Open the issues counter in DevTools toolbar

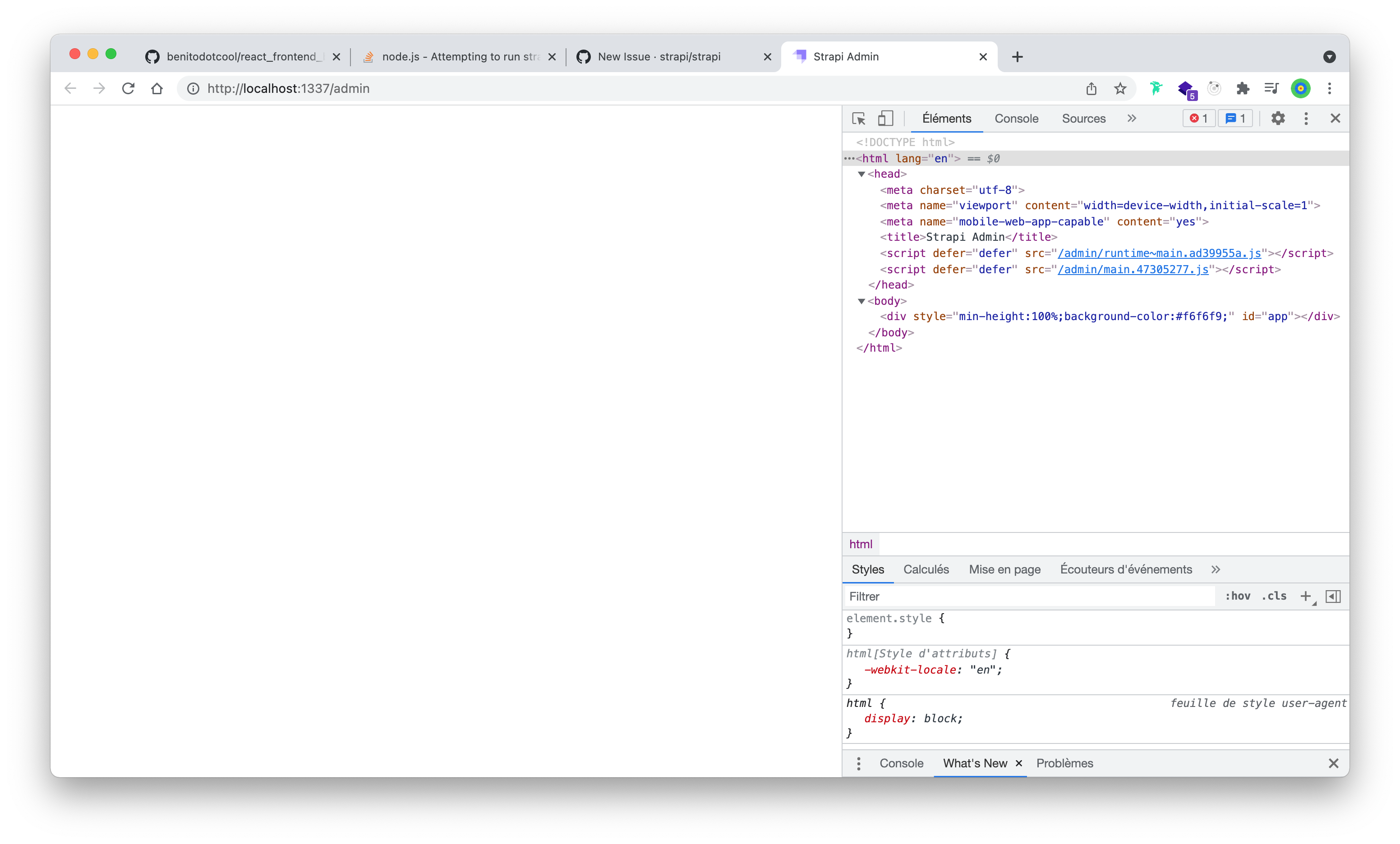[x=1235, y=118]
